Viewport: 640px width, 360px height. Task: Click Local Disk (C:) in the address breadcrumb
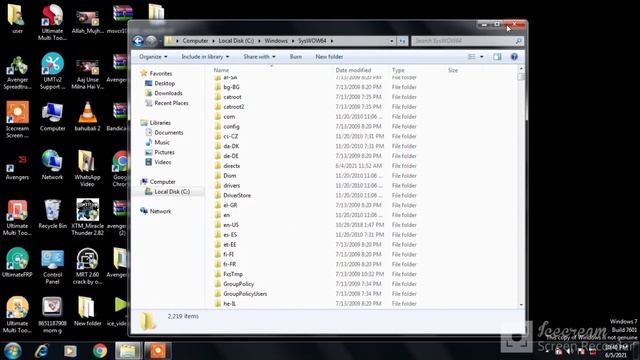pos(236,41)
